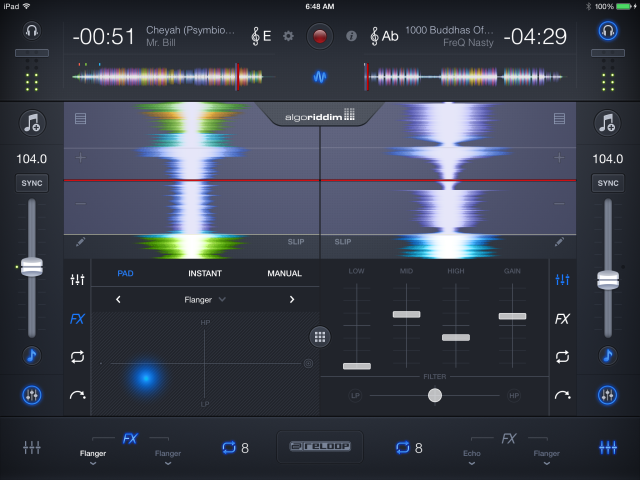The width and height of the screenshot is (640, 480).
Task: Open right deck music library
Action: pyautogui.click(x=606, y=122)
